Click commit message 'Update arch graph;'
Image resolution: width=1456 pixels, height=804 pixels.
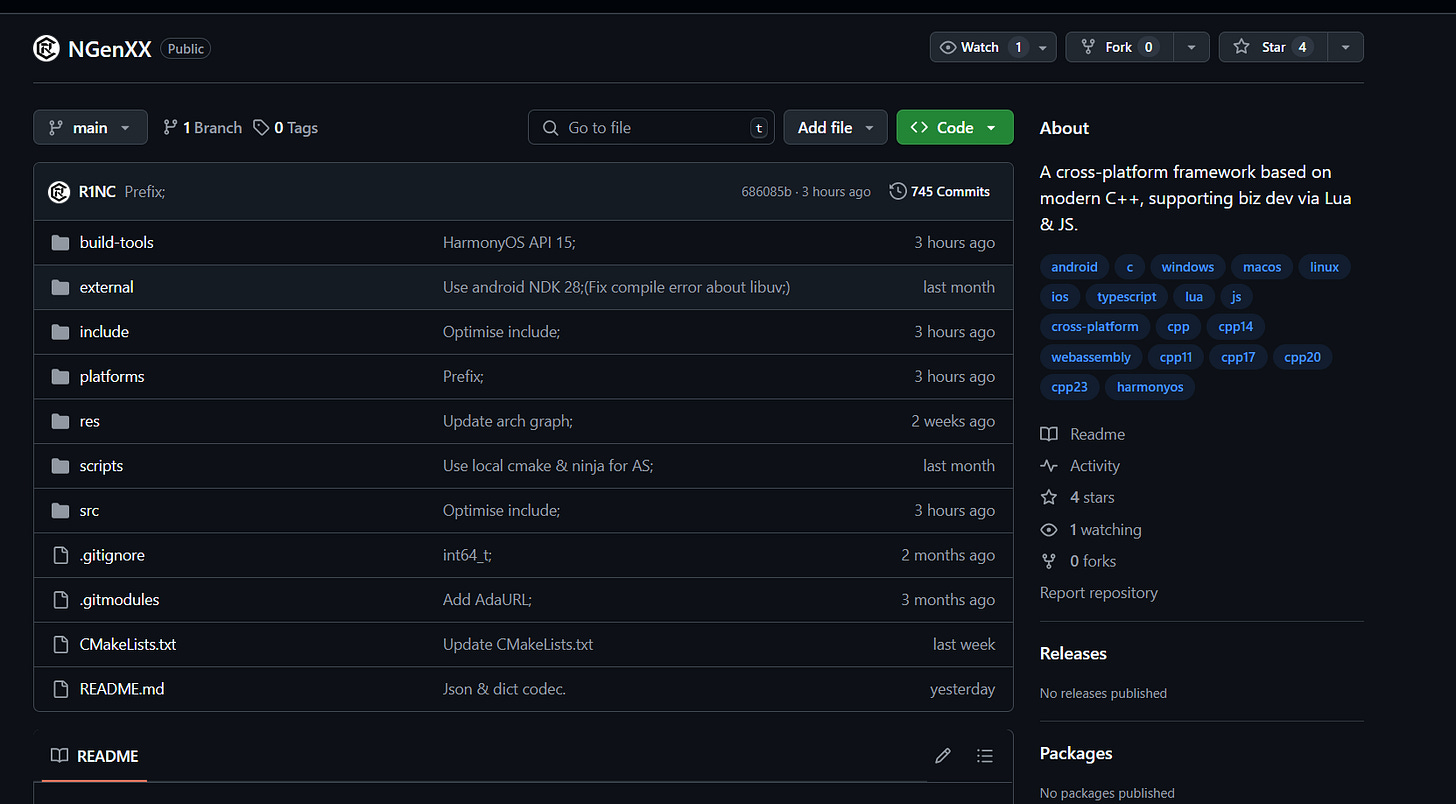(x=508, y=421)
